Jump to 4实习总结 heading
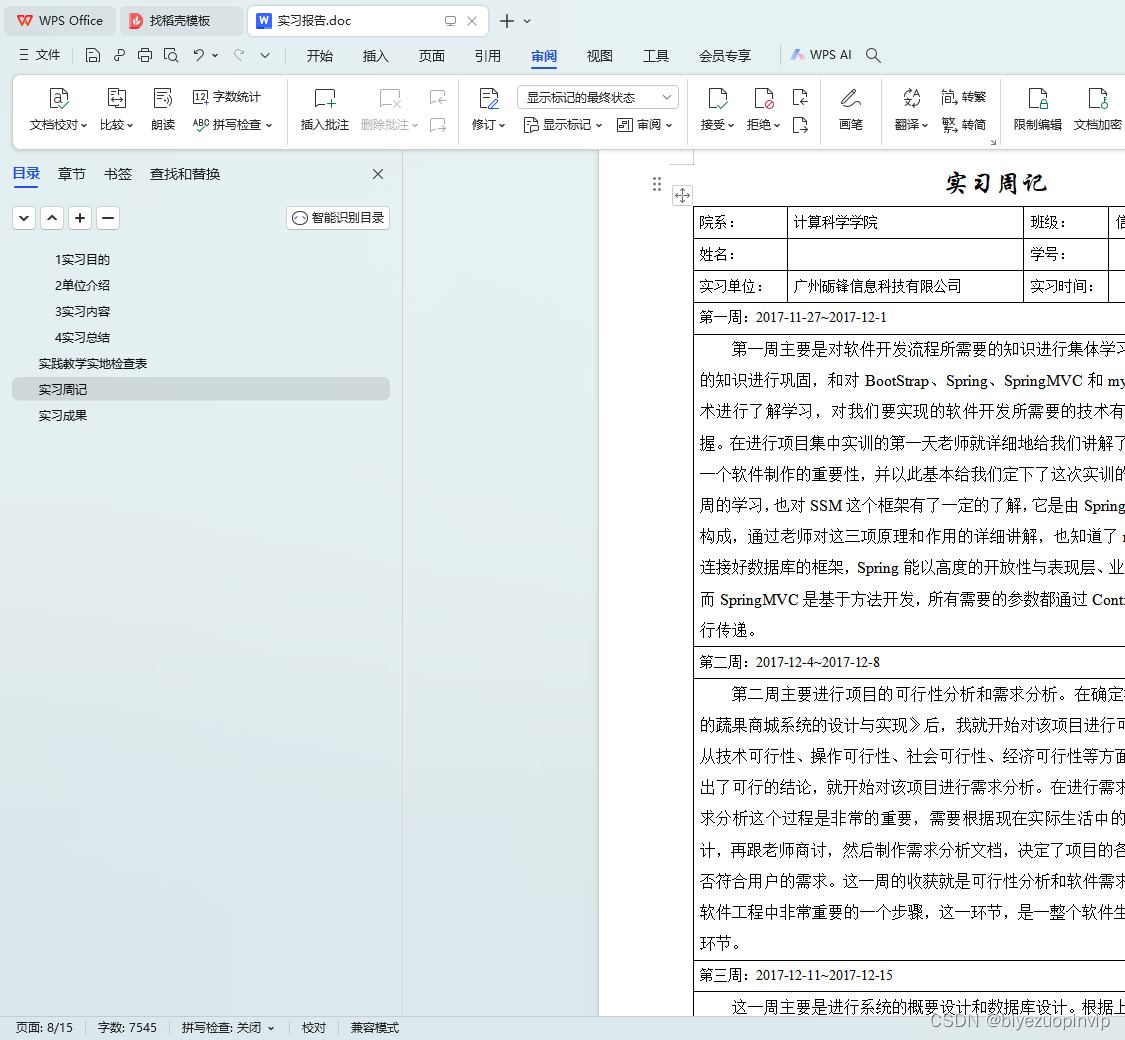1125x1040 pixels. coord(83,337)
